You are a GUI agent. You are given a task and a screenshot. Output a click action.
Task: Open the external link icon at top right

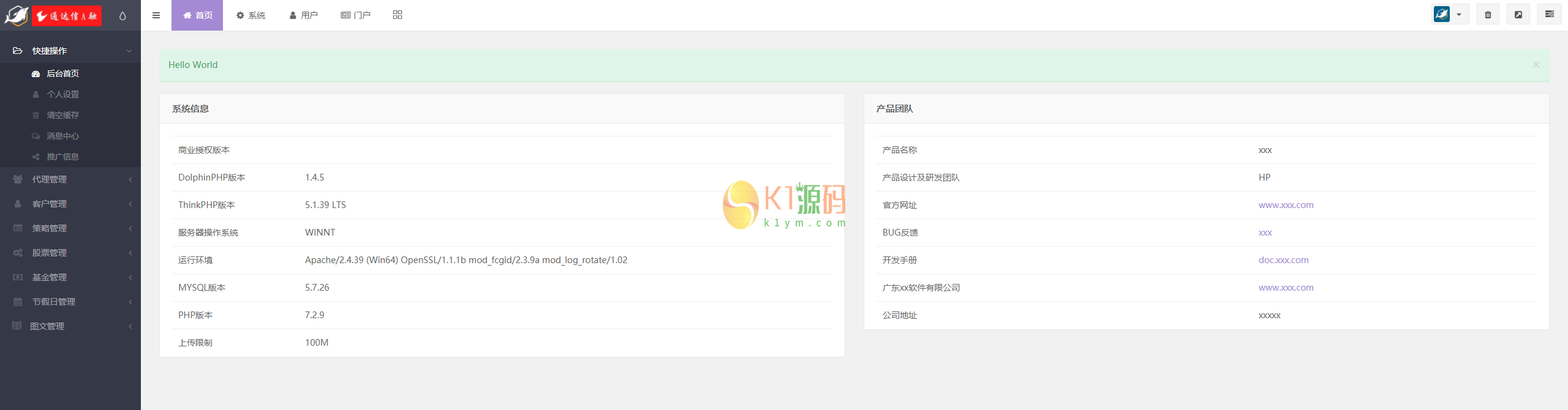1518,15
